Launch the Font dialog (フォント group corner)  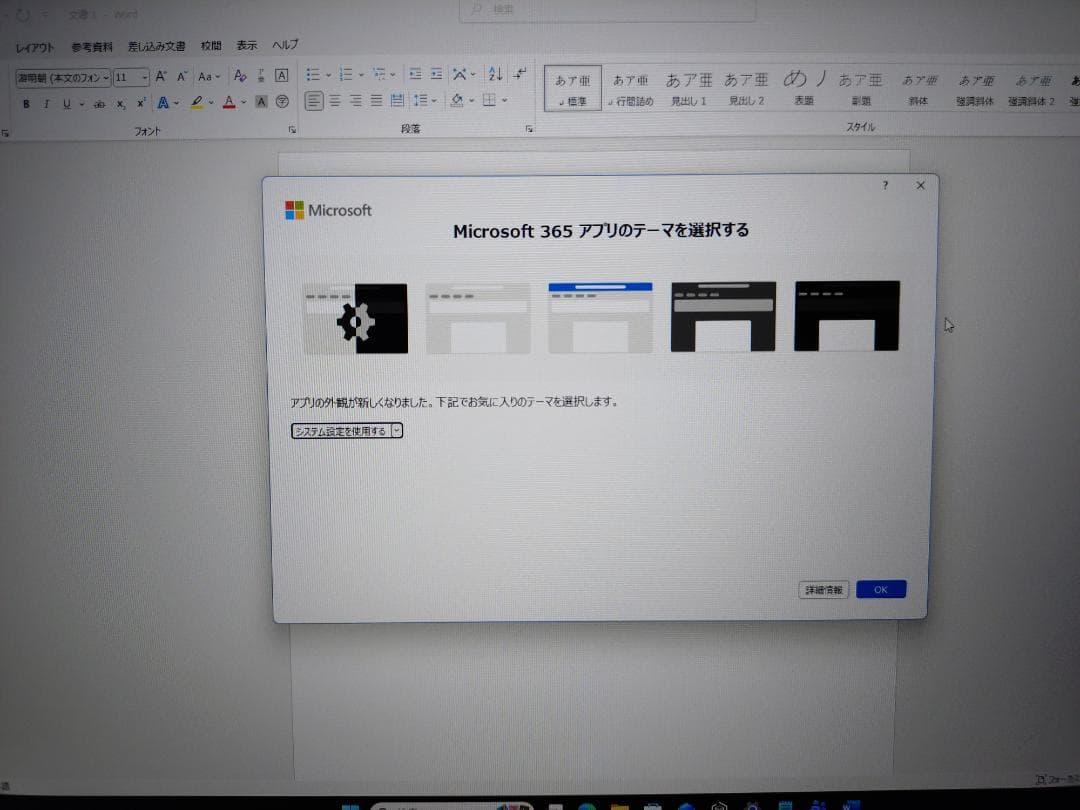(x=292, y=129)
